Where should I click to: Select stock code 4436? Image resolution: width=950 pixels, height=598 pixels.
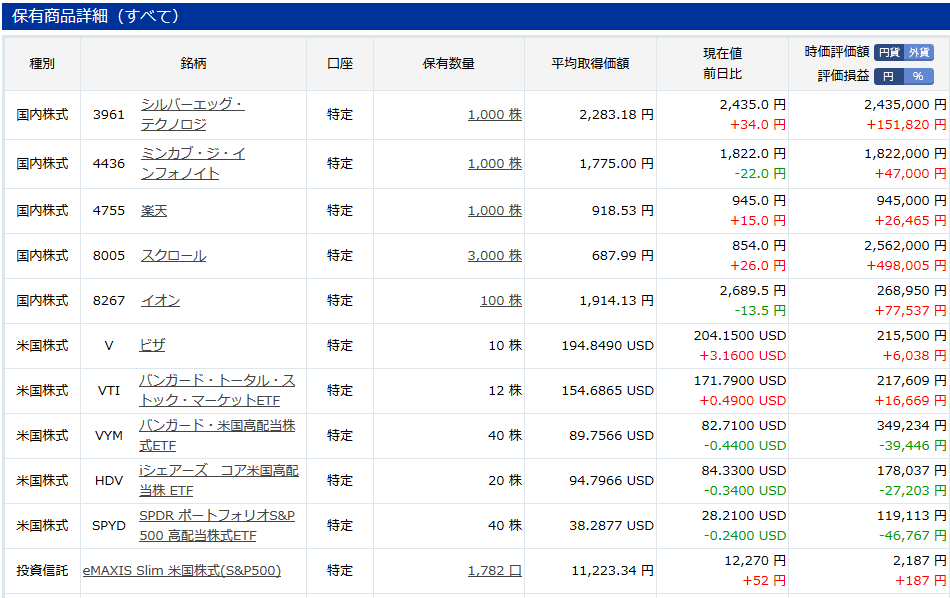[109, 164]
